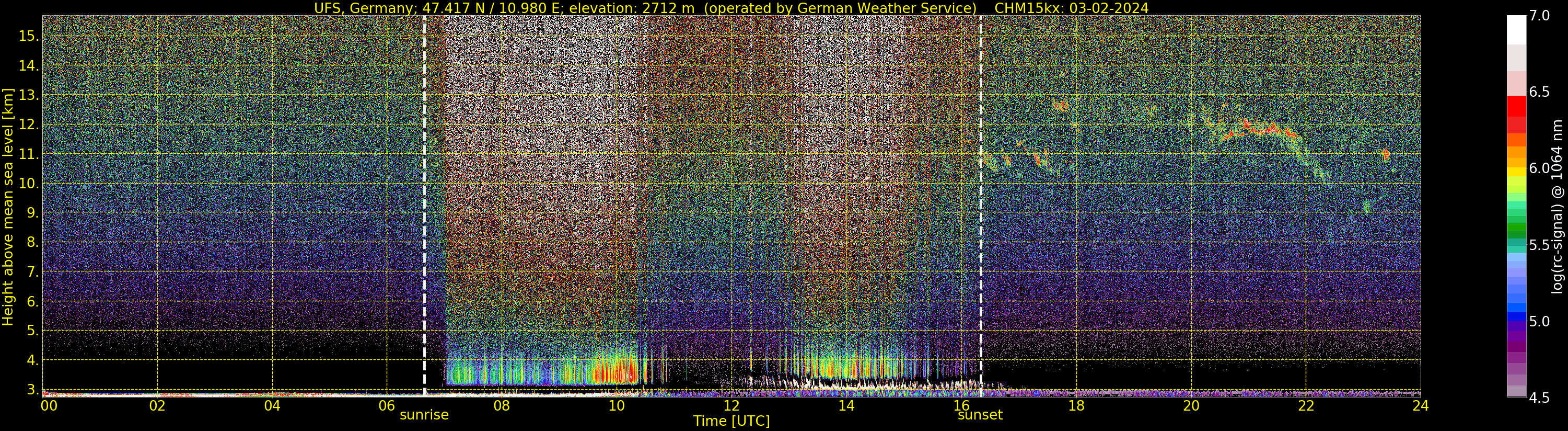
Task: Click the time axis tick label '20'
Action: 1191,405
